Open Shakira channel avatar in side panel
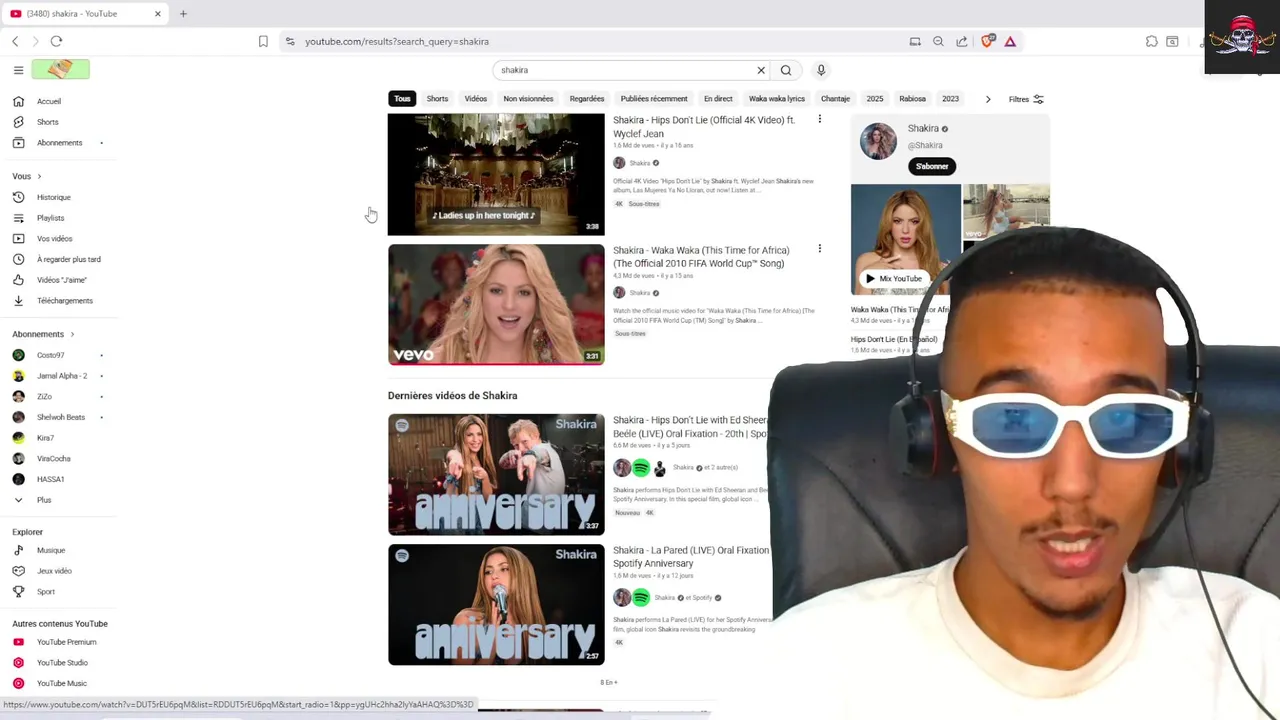The image size is (1280, 720). tap(878, 141)
